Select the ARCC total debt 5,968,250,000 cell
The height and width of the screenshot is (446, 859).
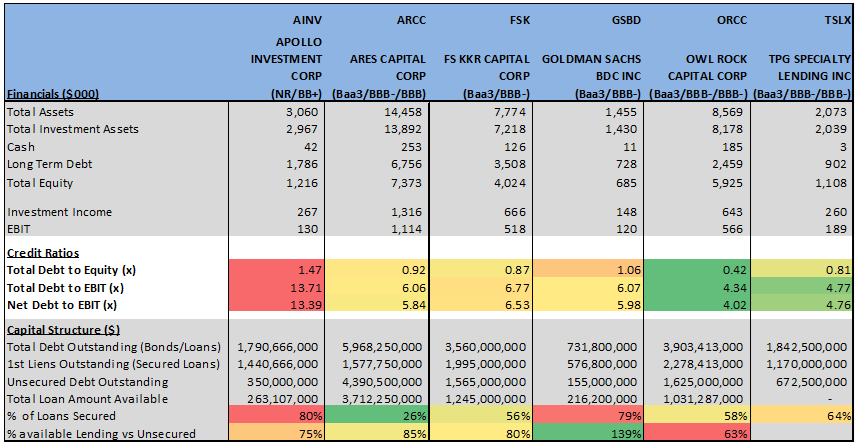point(382,347)
